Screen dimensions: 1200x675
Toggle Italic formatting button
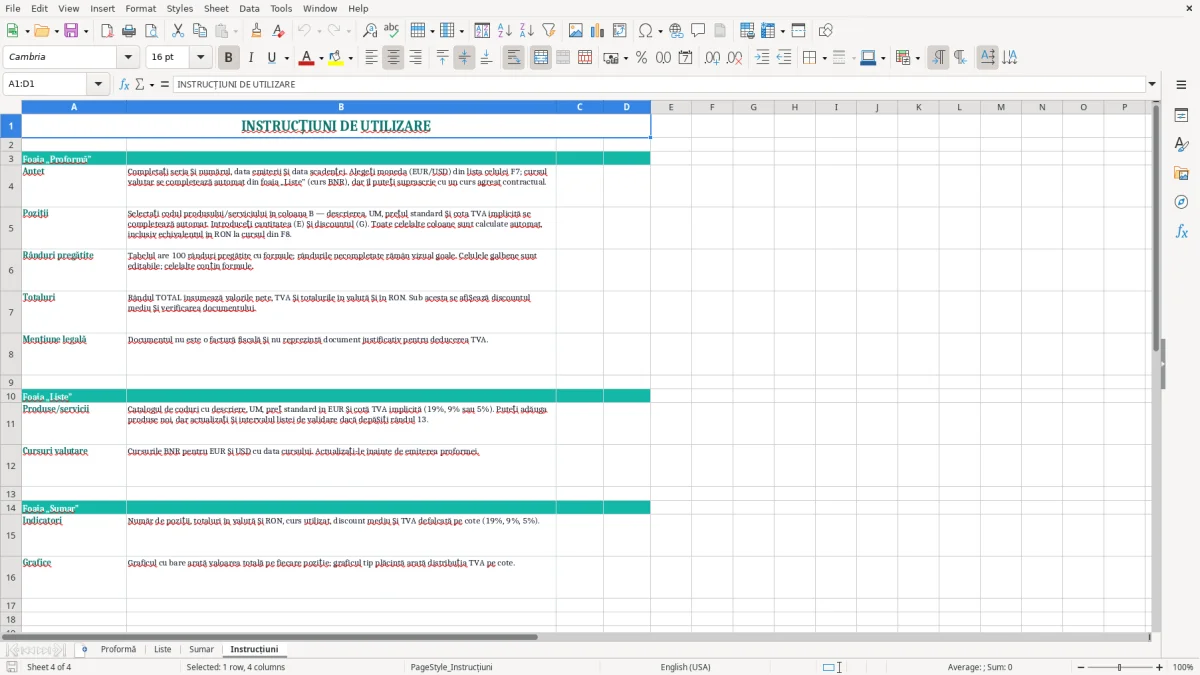point(251,58)
